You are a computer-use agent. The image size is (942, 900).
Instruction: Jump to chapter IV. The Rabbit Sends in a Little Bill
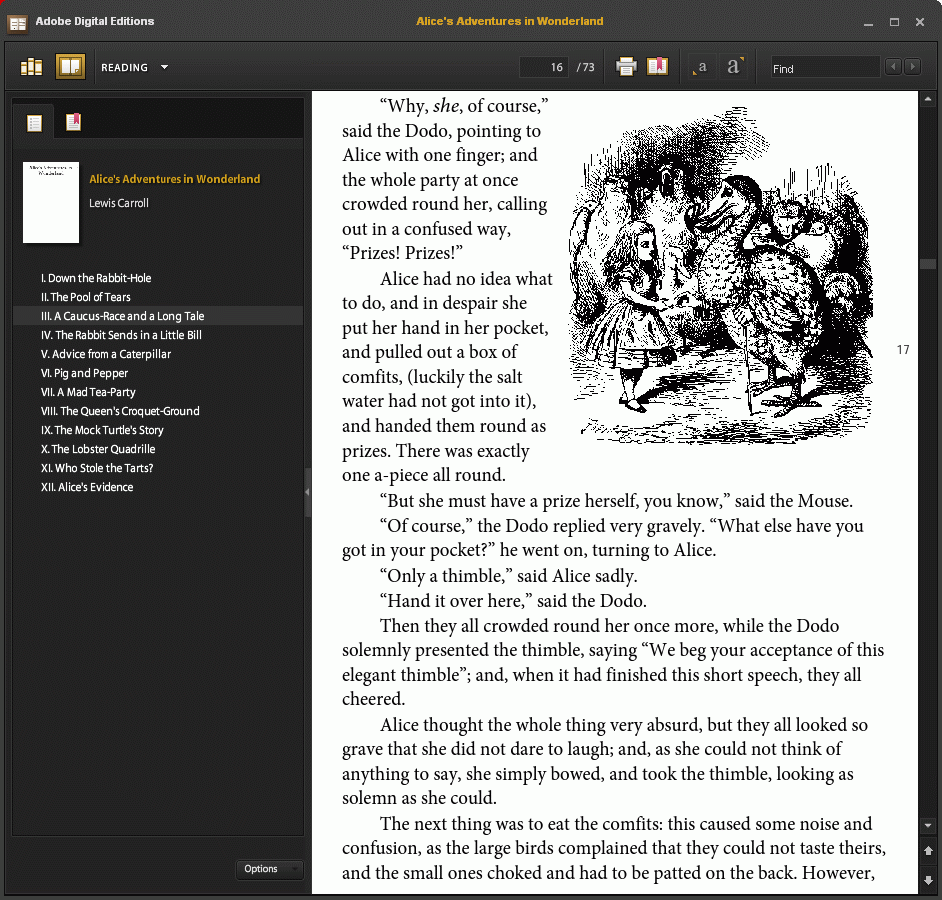[x=121, y=335]
